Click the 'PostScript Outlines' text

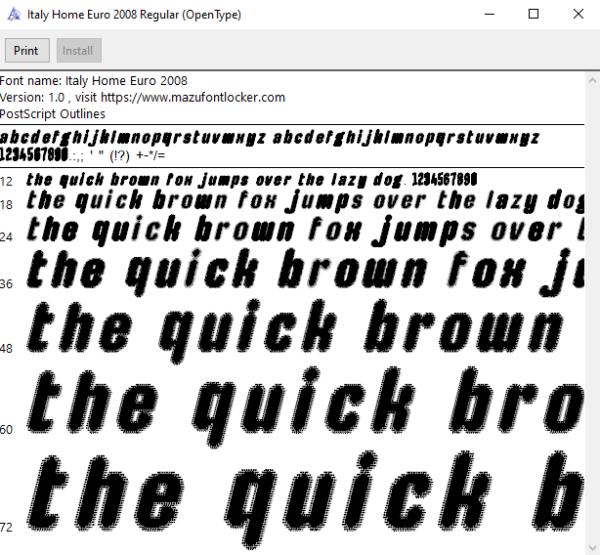click(52, 114)
